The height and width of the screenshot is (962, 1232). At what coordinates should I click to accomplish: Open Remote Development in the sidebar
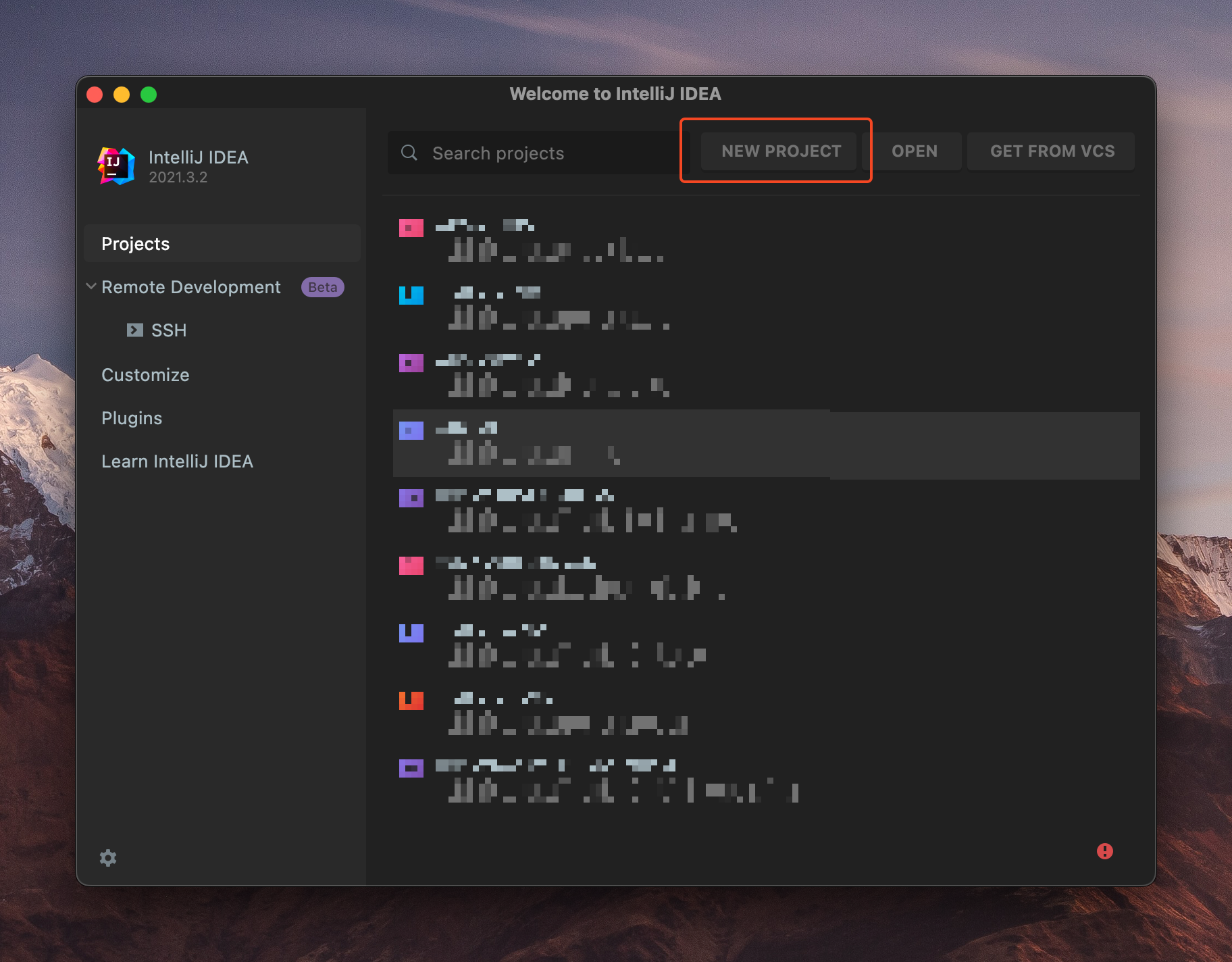coord(191,287)
